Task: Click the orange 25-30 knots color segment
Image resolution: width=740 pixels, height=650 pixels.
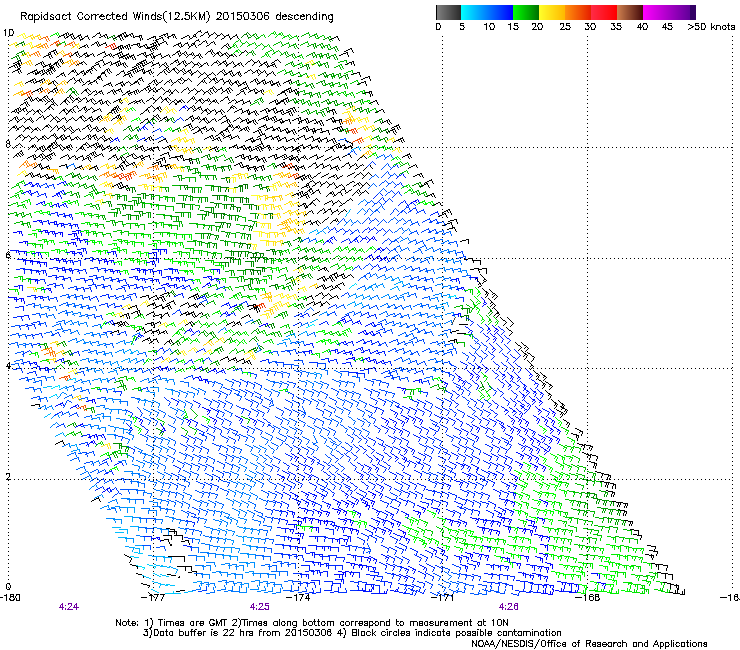Action: point(578,12)
